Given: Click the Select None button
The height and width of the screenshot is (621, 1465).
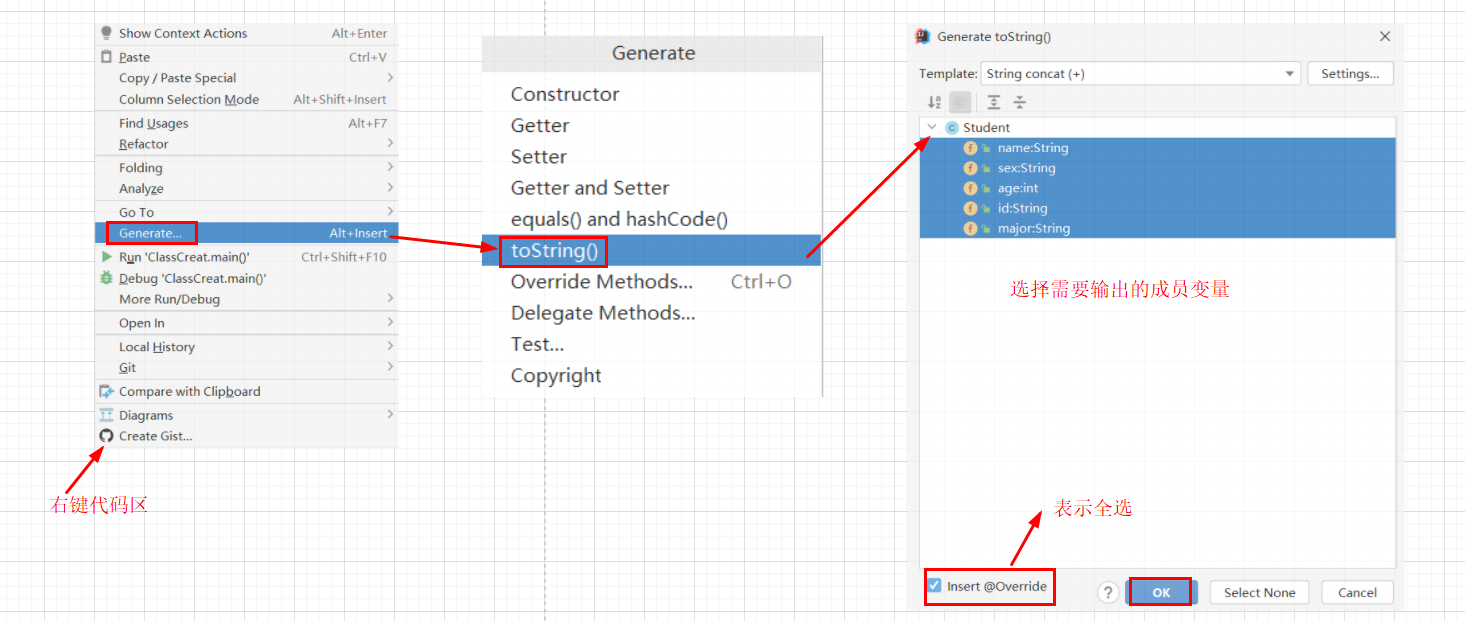Looking at the screenshot, I should click(x=1259, y=592).
